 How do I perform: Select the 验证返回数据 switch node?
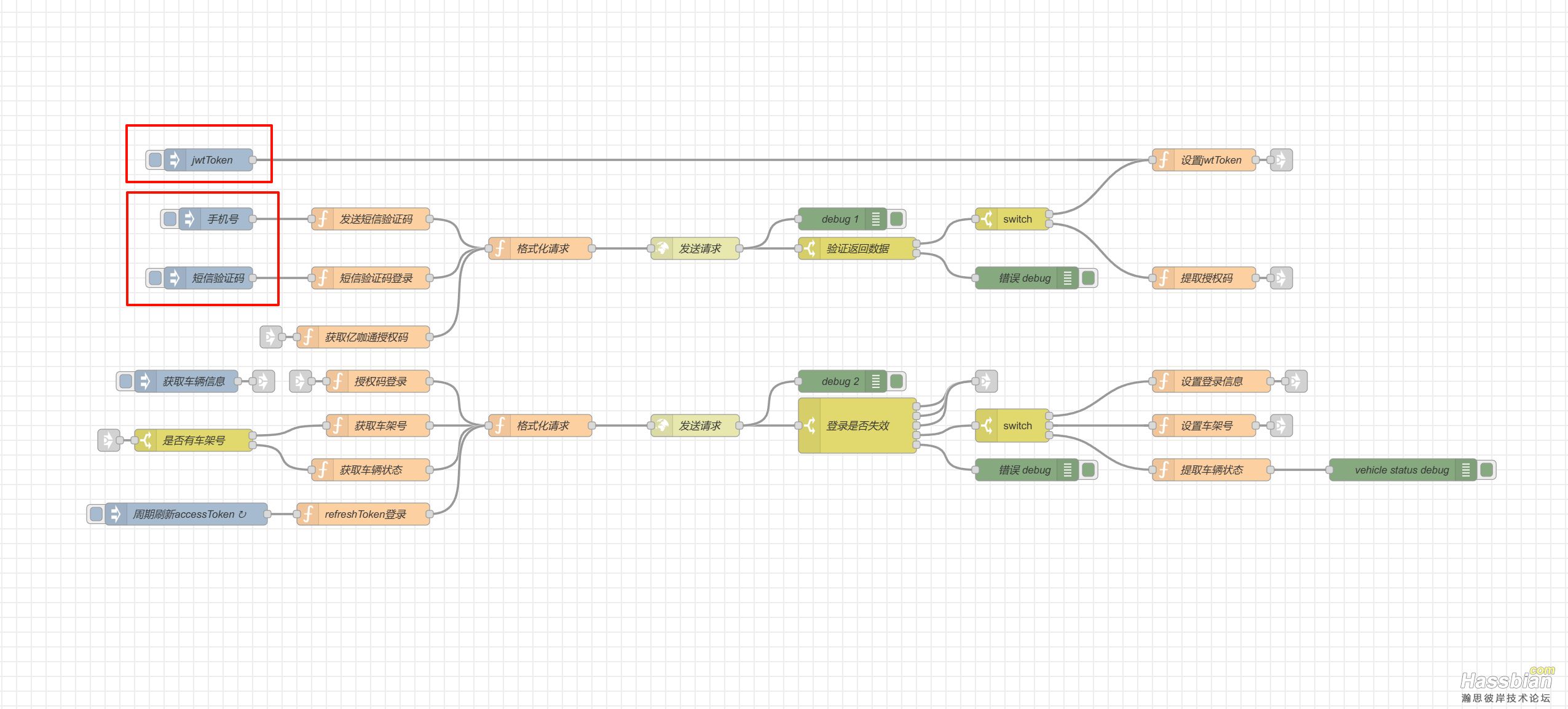coord(857,248)
